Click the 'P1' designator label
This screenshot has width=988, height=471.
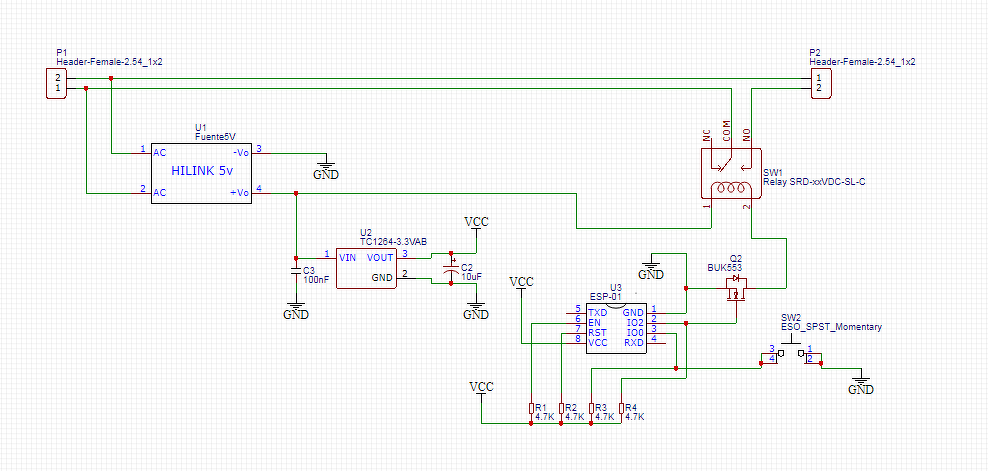tap(61, 53)
